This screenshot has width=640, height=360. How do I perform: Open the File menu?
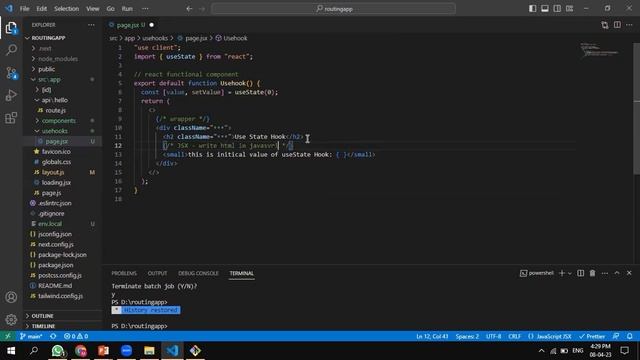click(x=24, y=9)
